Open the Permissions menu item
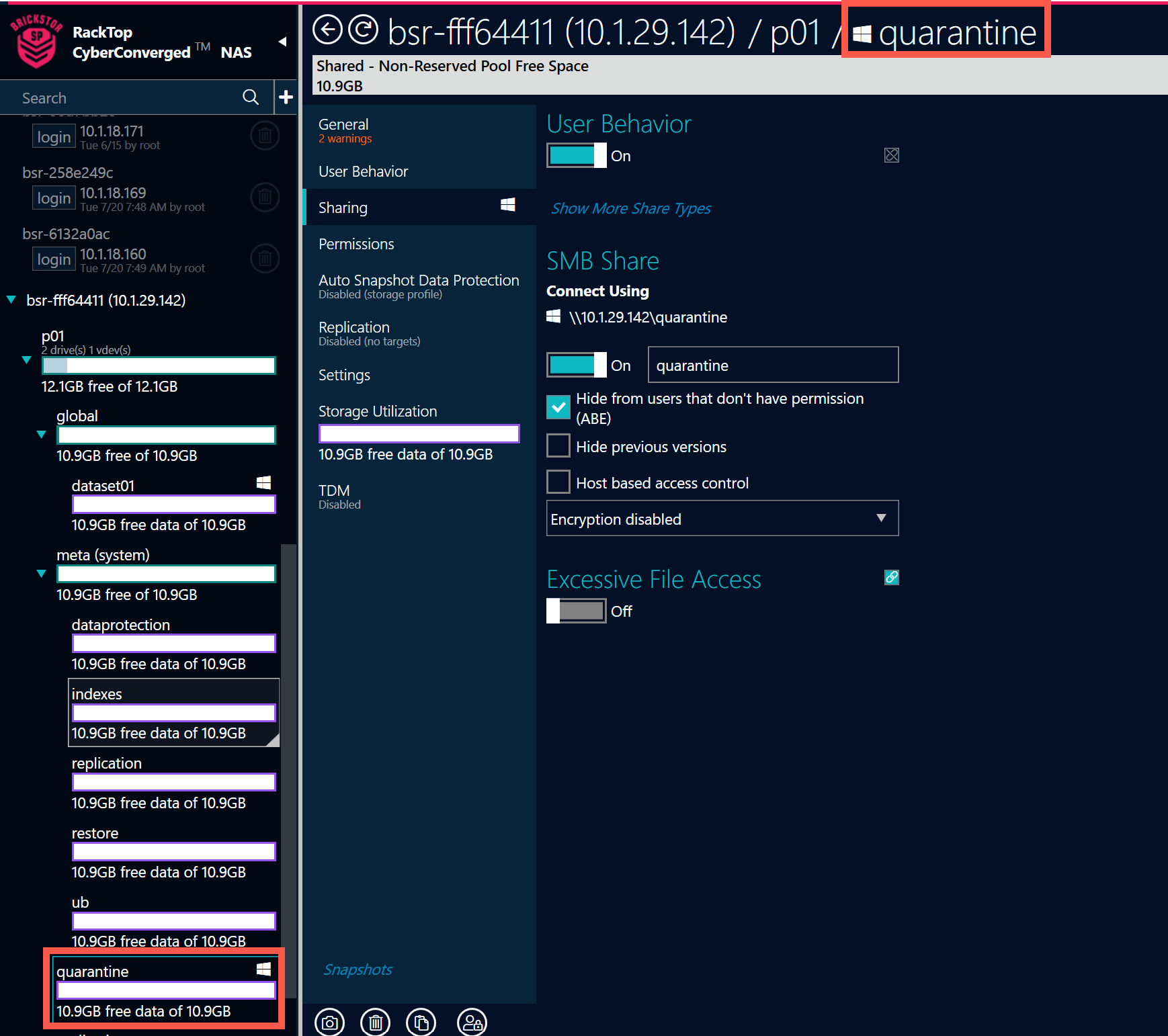The width and height of the screenshot is (1168, 1036). point(356,244)
